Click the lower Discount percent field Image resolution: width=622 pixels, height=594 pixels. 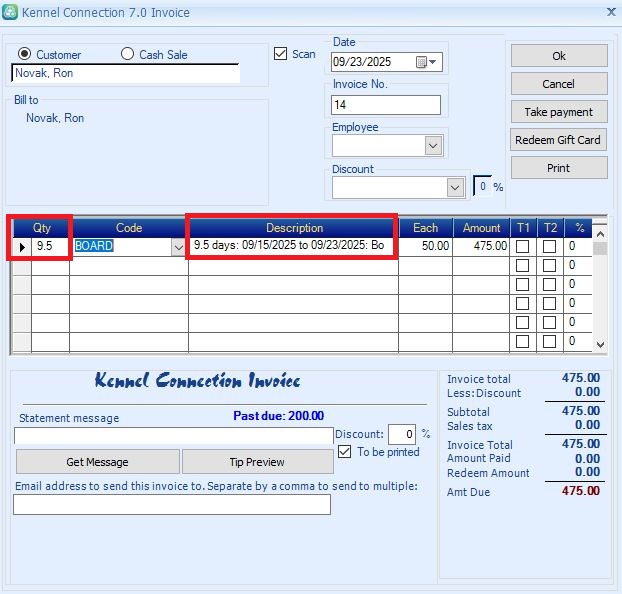point(402,434)
